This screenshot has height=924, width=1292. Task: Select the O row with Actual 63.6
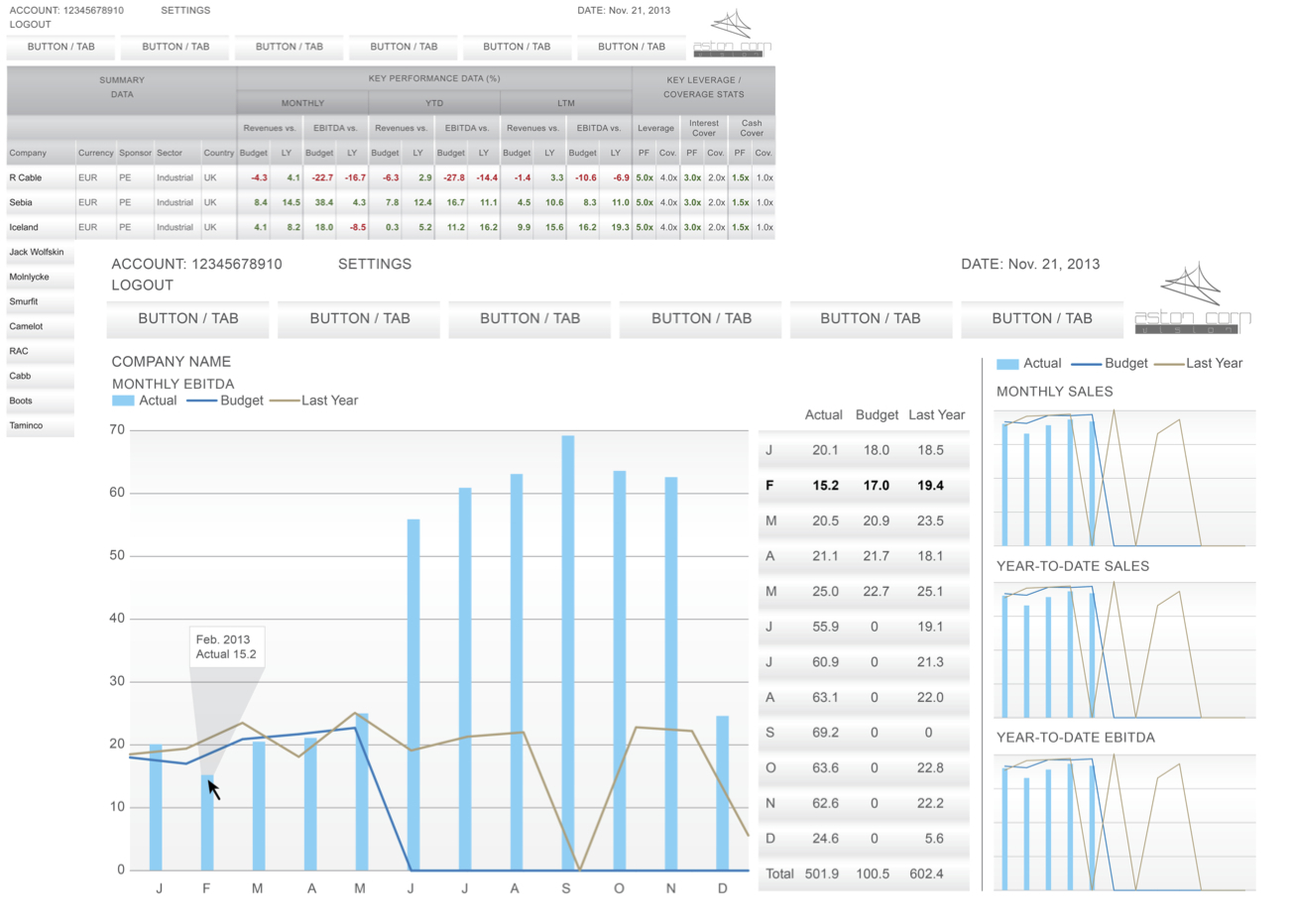click(864, 768)
